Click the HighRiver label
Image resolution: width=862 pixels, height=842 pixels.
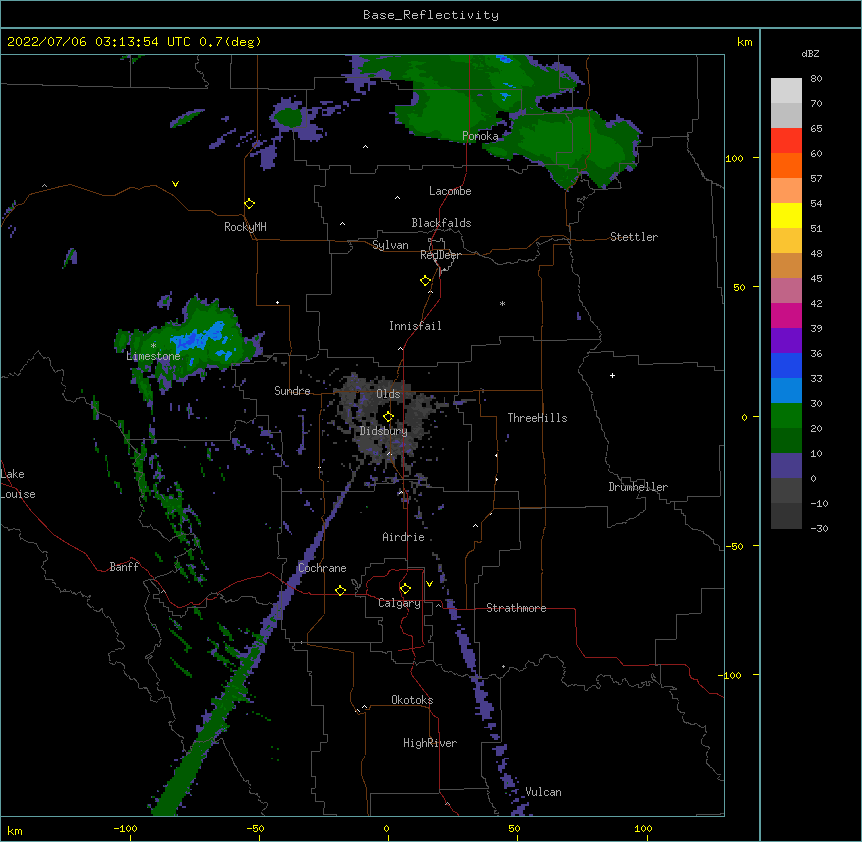(x=430, y=743)
